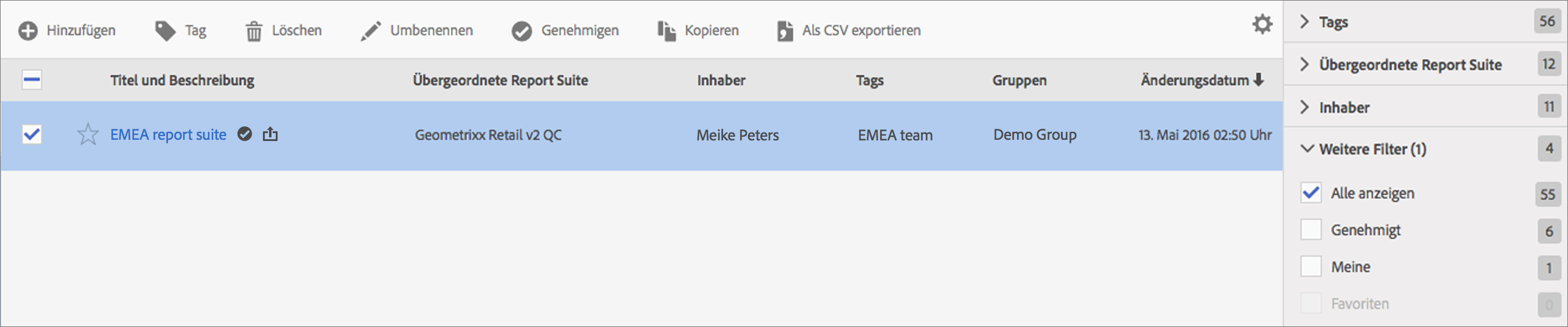
Task: Open table settings with the gear icon
Action: [x=1262, y=24]
